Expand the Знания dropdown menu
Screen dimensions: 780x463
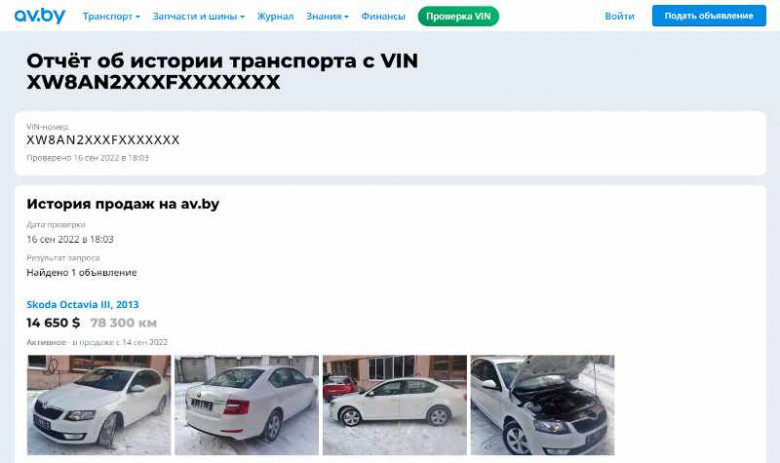327,16
